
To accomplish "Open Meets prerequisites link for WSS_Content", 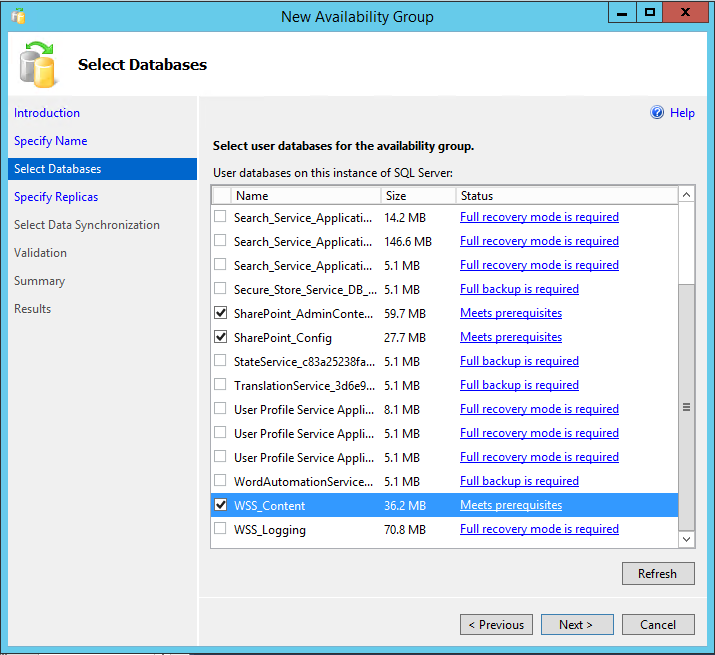I will click(511, 505).
